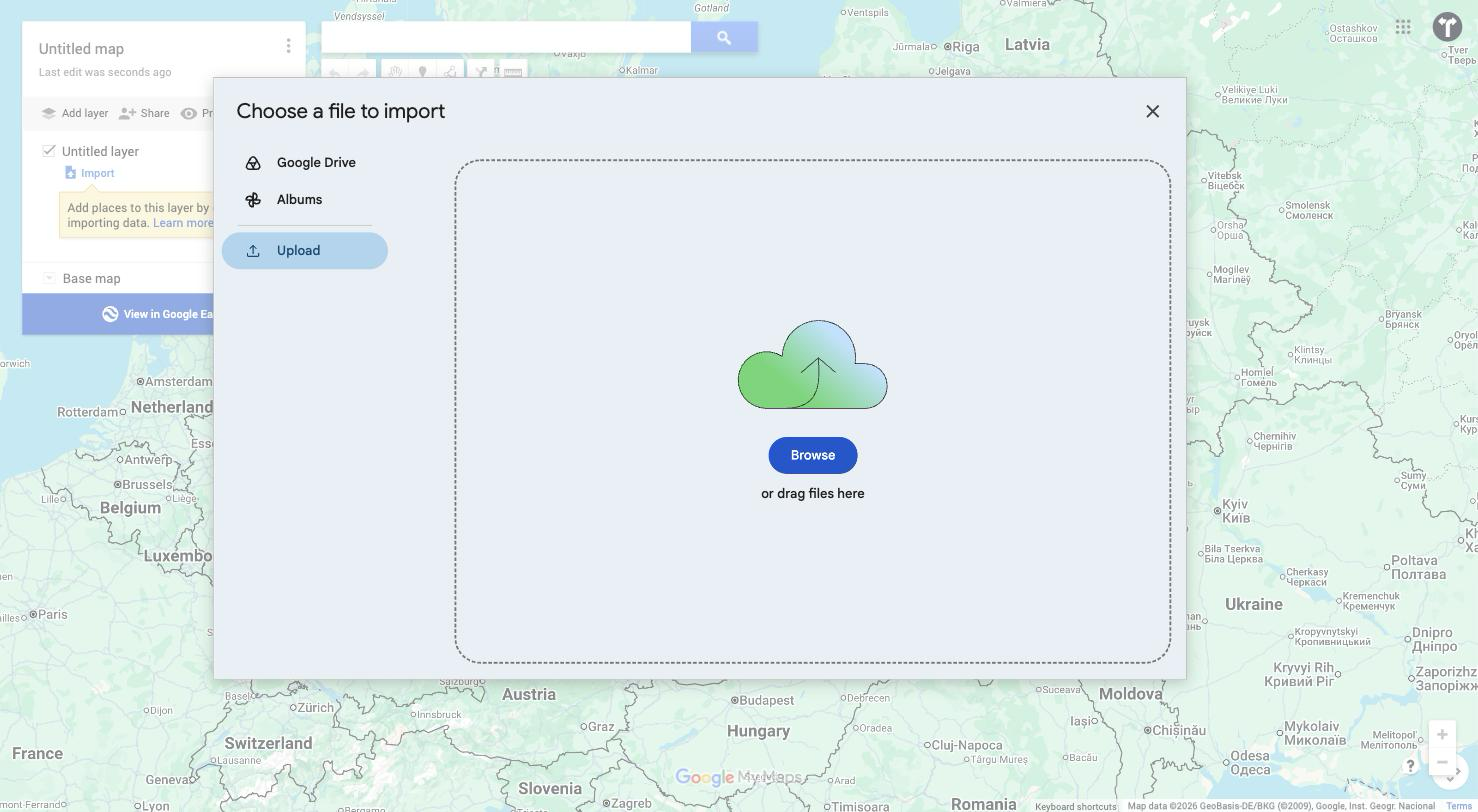Click the Last edit was seconds ago text

point(105,72)
